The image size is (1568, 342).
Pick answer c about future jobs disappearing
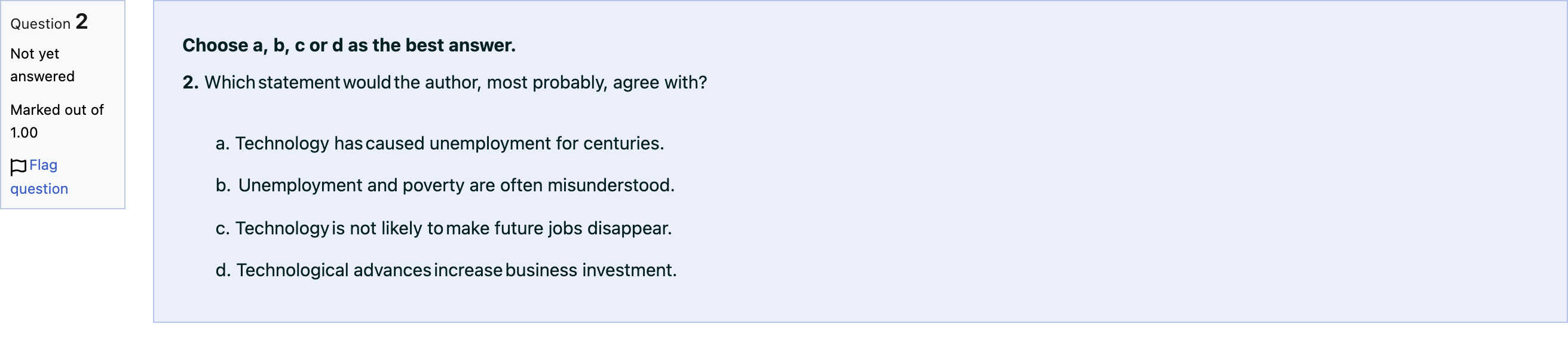[444, 229]
